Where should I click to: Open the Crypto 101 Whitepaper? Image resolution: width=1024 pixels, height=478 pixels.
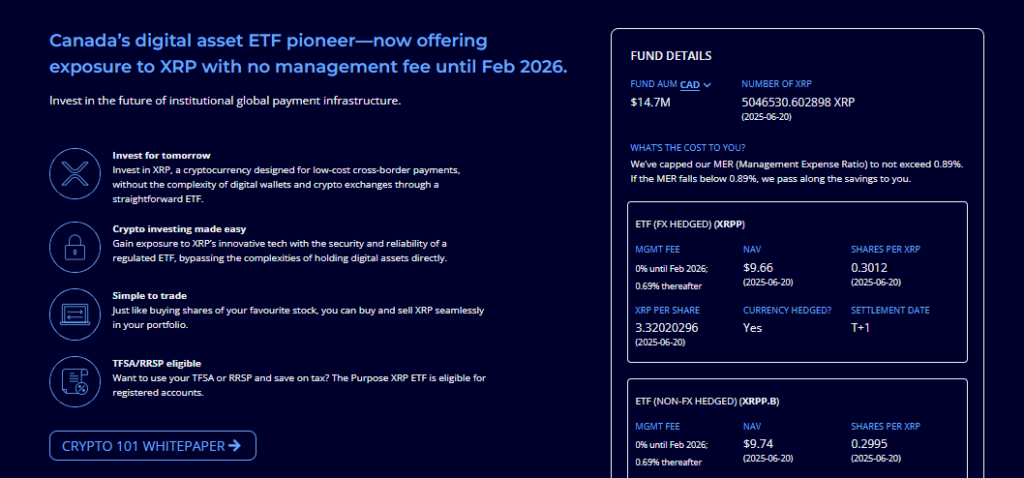pyautogui.click(x=153, y=446)
